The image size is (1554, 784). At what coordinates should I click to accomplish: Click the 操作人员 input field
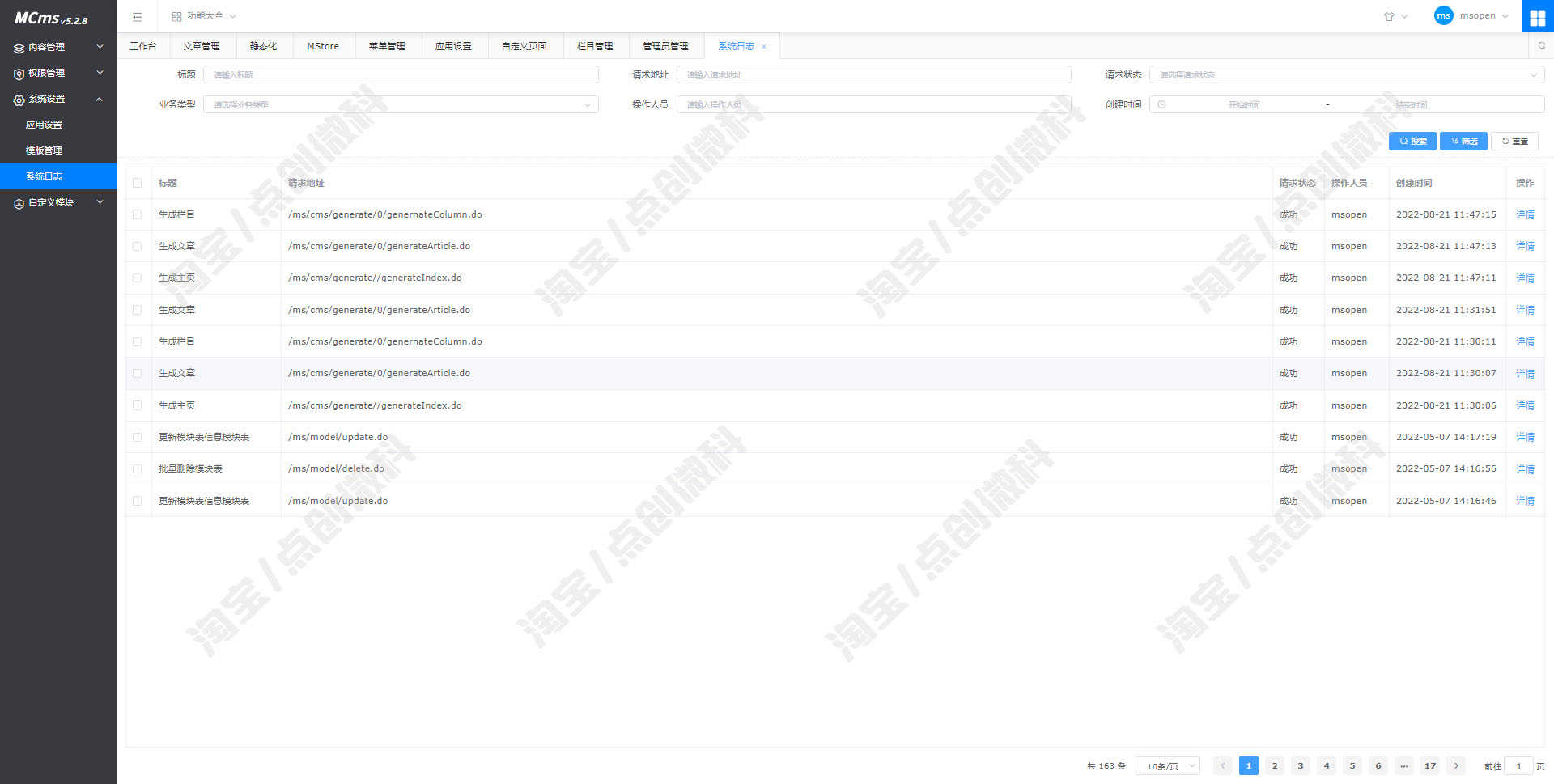coord(874,104)
